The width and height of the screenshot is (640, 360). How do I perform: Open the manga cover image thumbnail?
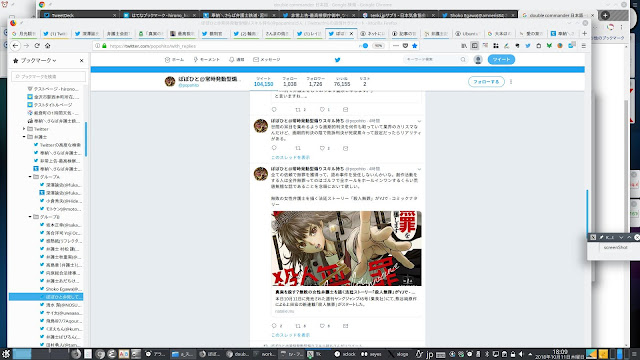click(x=346, y=248)
